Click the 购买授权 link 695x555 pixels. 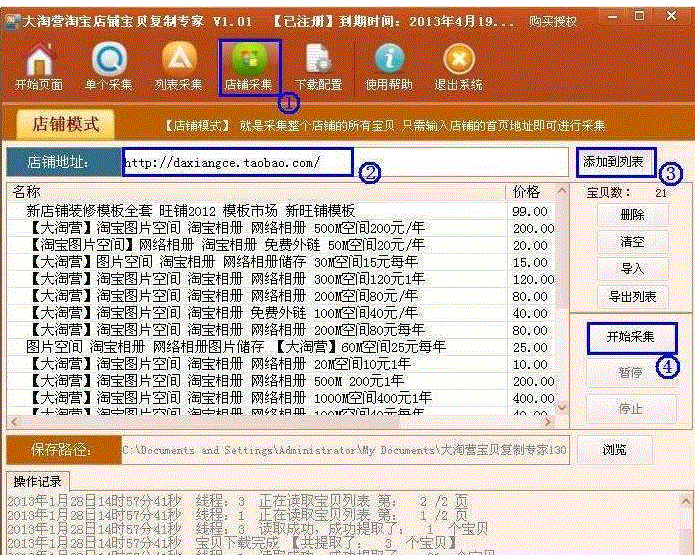(x=553, y=21)
